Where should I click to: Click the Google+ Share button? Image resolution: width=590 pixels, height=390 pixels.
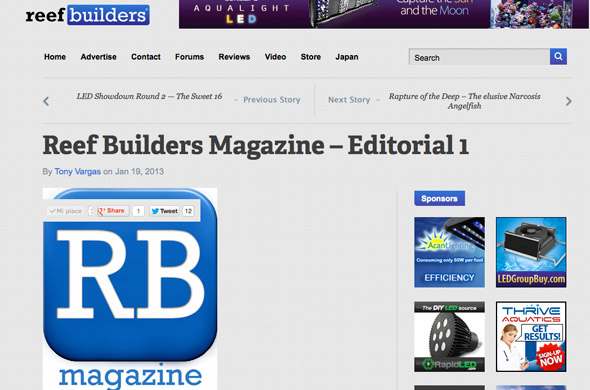point(113,211)
